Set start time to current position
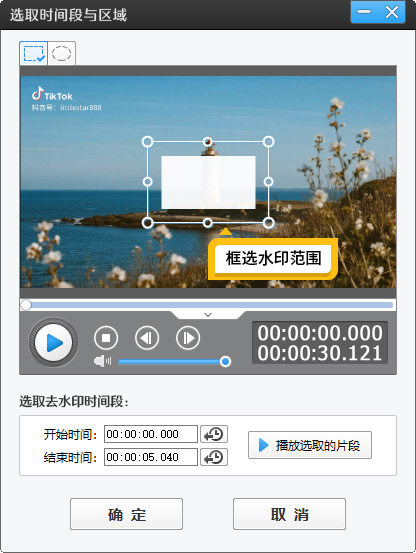Image resolution: width=416 pixels, height=553 pixels. click(x=214, y=434)
